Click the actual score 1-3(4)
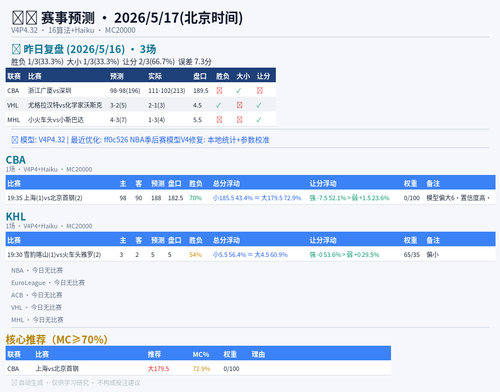Image resolution: width=500 pixels, height=392 pixels. (157, 120)
